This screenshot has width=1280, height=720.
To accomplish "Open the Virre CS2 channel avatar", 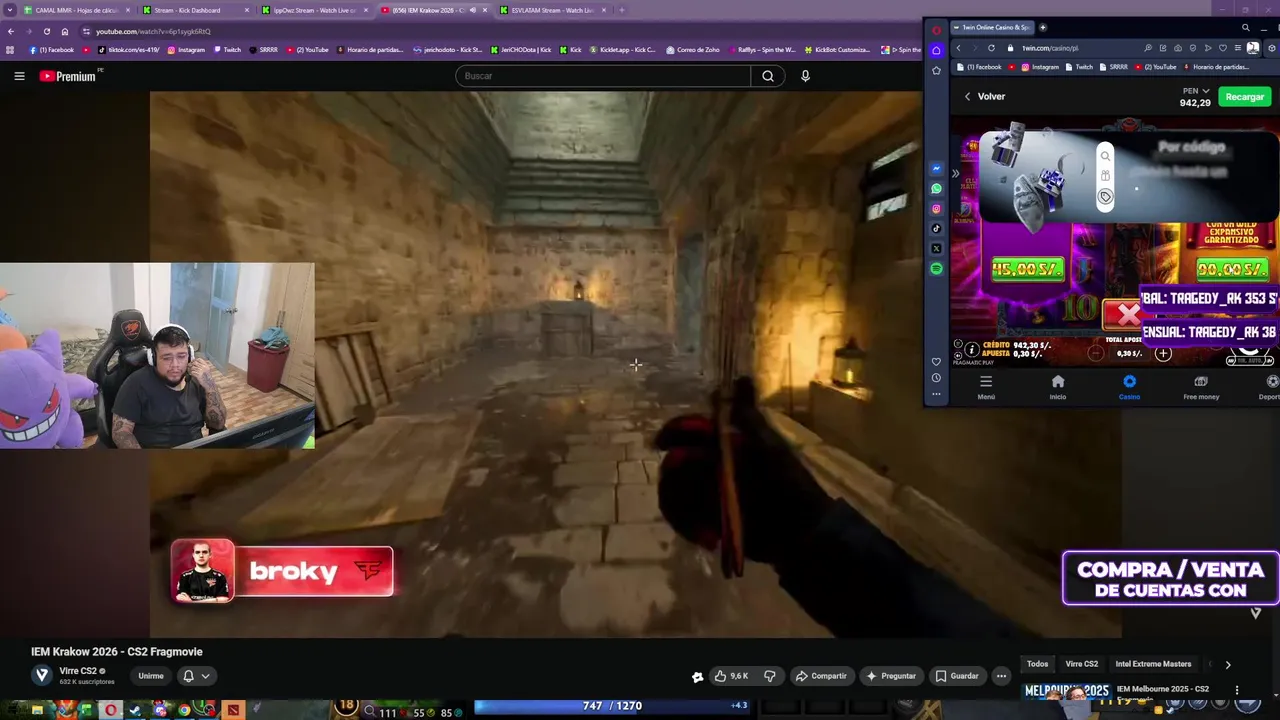I will click(x=42, y=675).
